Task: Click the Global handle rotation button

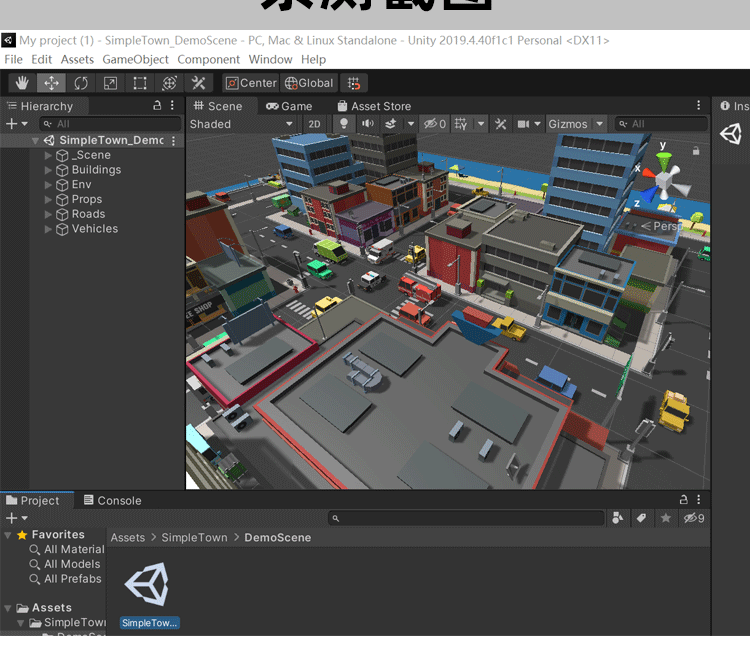Action: [x=309, y=83]
